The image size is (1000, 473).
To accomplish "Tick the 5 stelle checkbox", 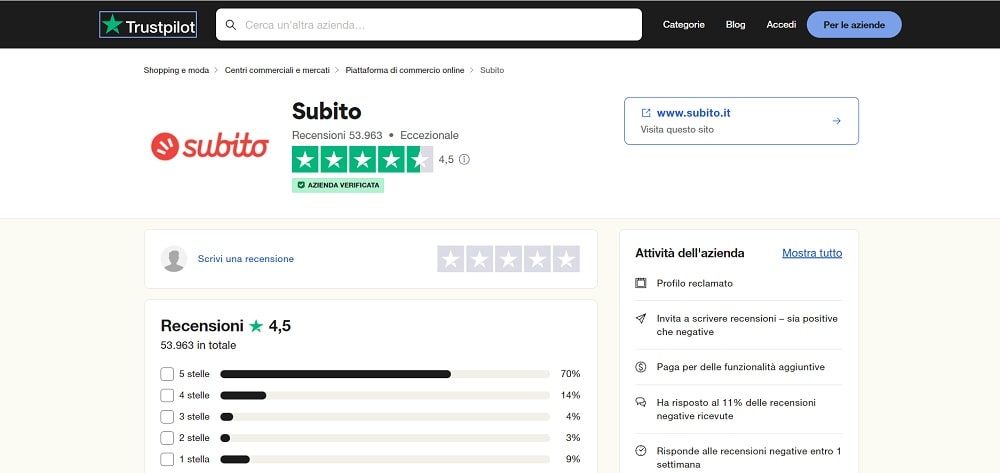I will point(167,374).
